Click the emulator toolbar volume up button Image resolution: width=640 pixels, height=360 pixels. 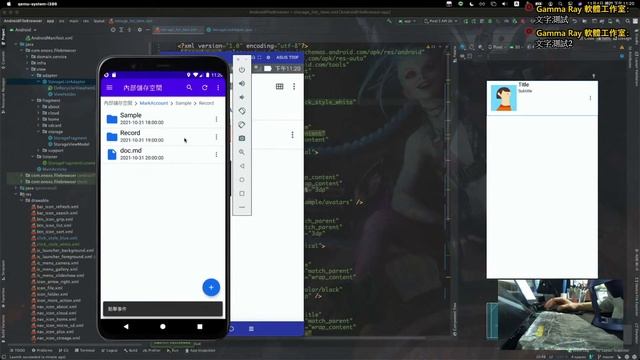pos(242,83)
